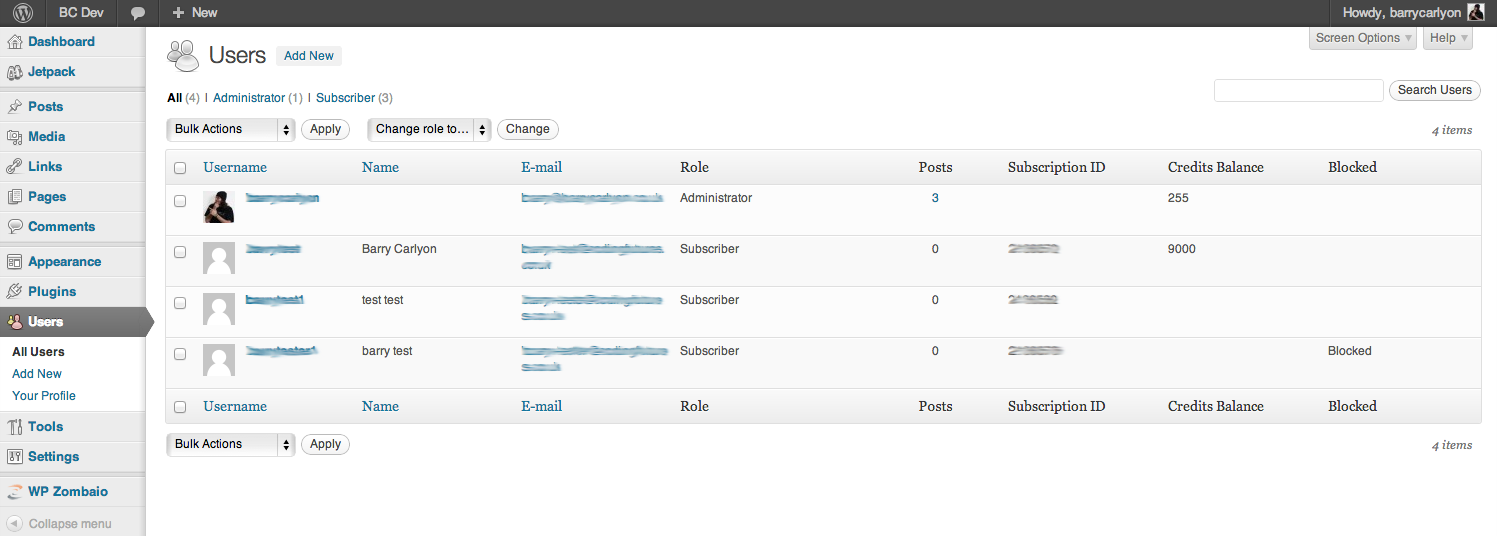Click the Appearance sidebar icon
1498x536 pixels.
click(14, 262)
